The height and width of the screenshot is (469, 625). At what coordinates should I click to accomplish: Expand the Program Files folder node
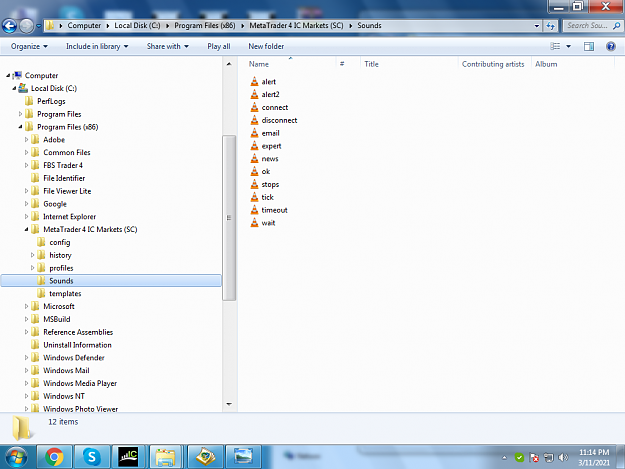20,114
